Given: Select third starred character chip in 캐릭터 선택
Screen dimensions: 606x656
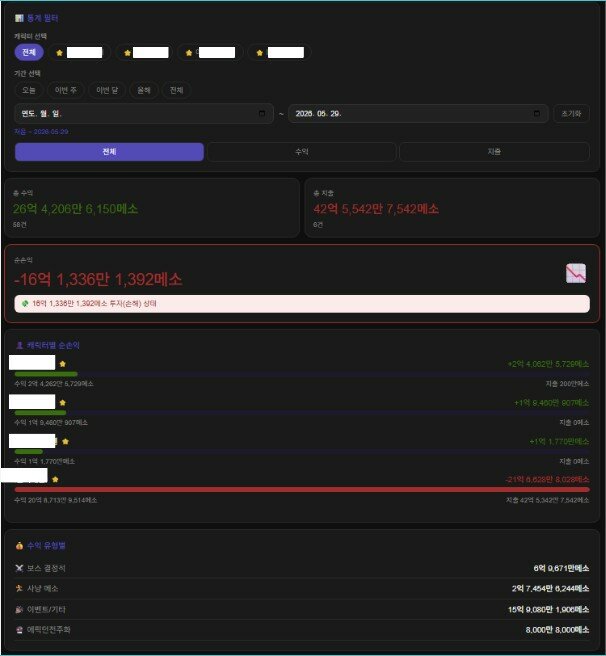Looking at the screenshot, I should click(210, 53).
